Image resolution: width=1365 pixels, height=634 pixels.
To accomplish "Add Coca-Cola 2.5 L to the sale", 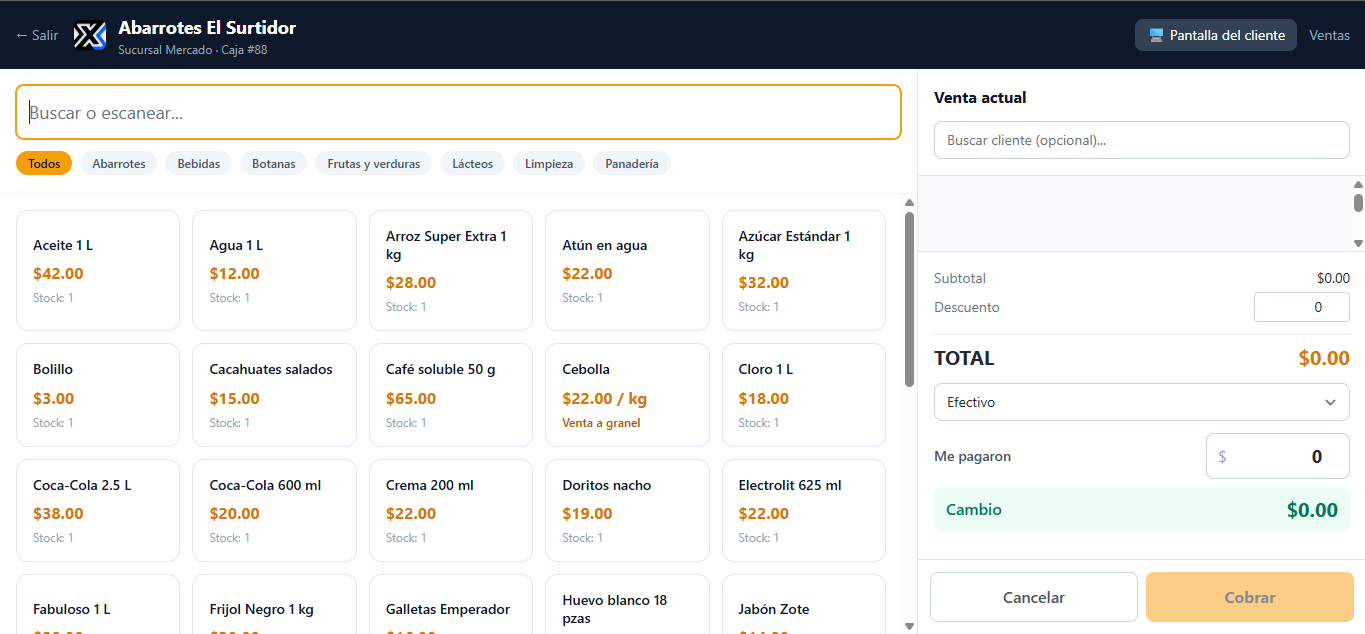I will tap(98, 510).
